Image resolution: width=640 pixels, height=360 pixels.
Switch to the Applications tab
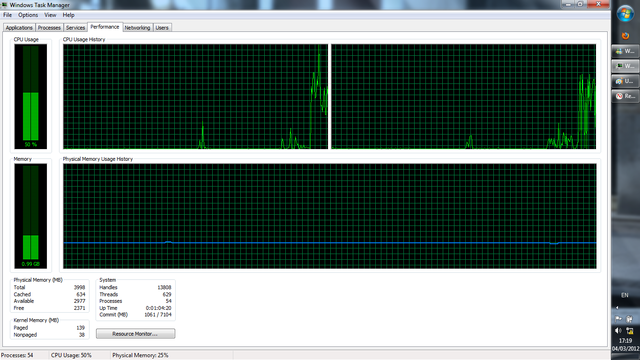(19, 28)
